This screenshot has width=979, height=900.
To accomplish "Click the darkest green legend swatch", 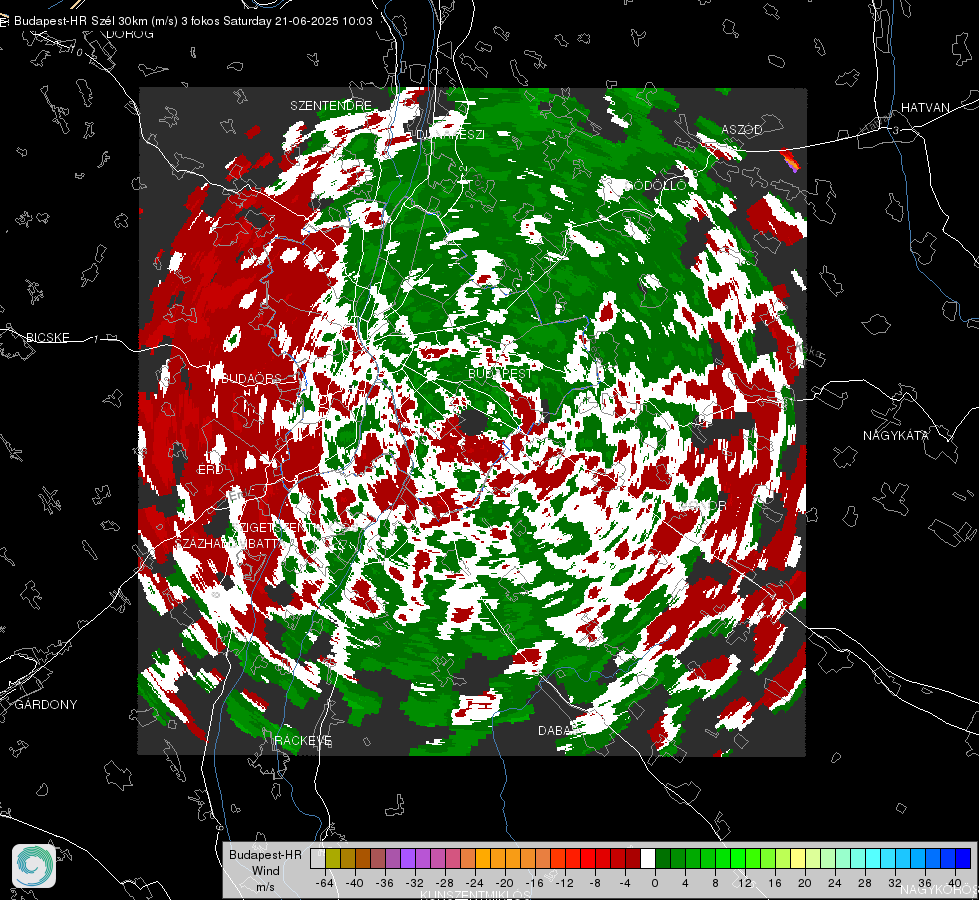I will pos(663,859).
